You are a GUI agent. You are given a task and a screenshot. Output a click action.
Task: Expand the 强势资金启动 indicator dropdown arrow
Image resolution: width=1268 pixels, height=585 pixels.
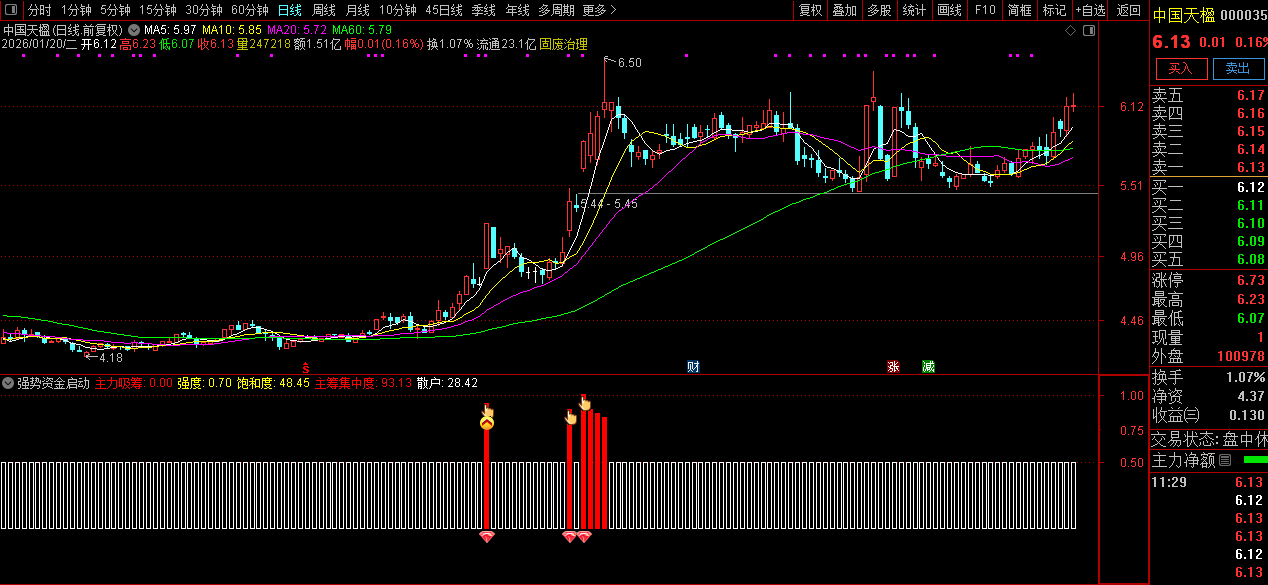point(8,383)
